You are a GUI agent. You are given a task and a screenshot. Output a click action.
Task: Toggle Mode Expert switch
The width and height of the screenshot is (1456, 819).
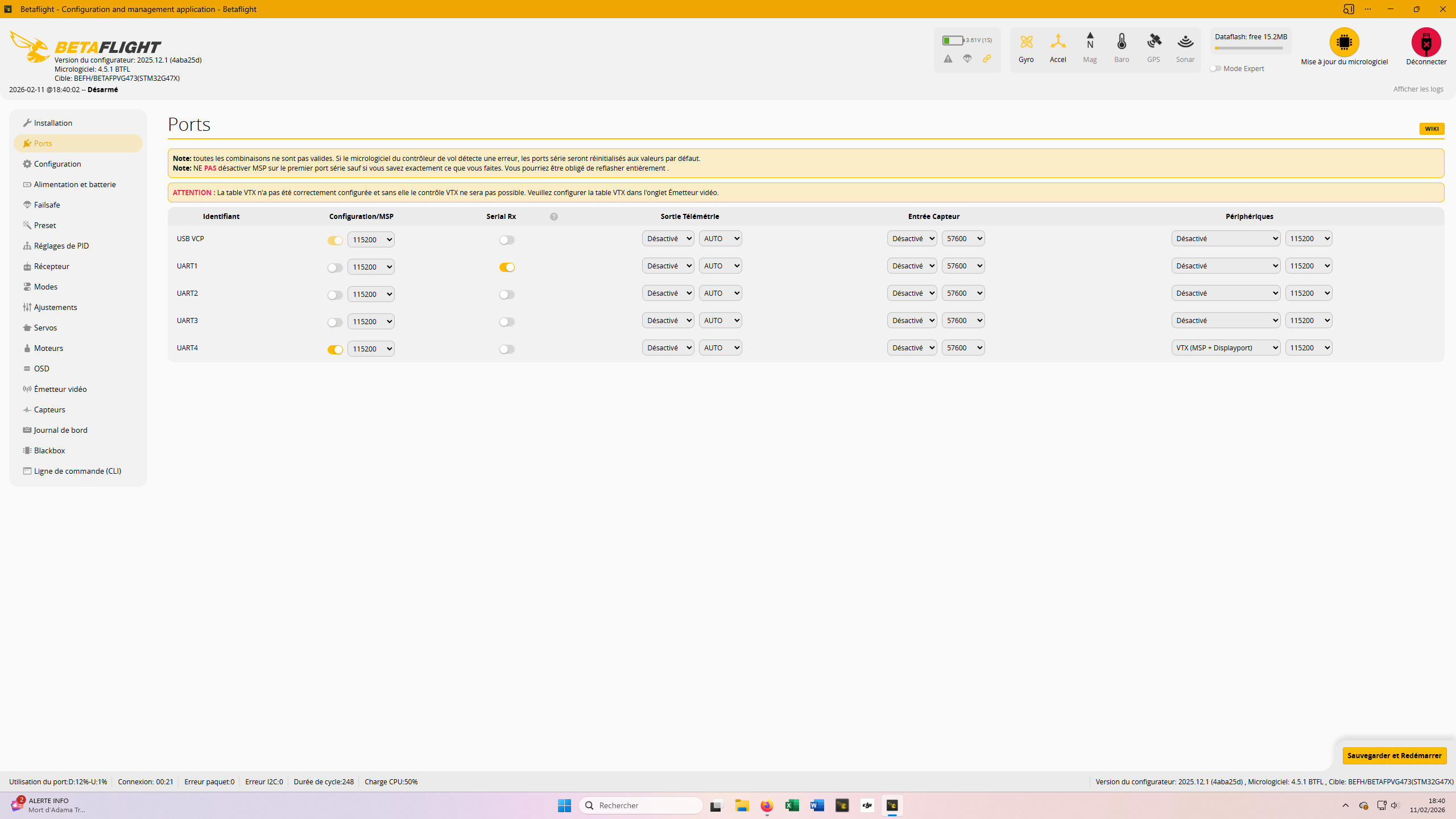(1215, 68)
